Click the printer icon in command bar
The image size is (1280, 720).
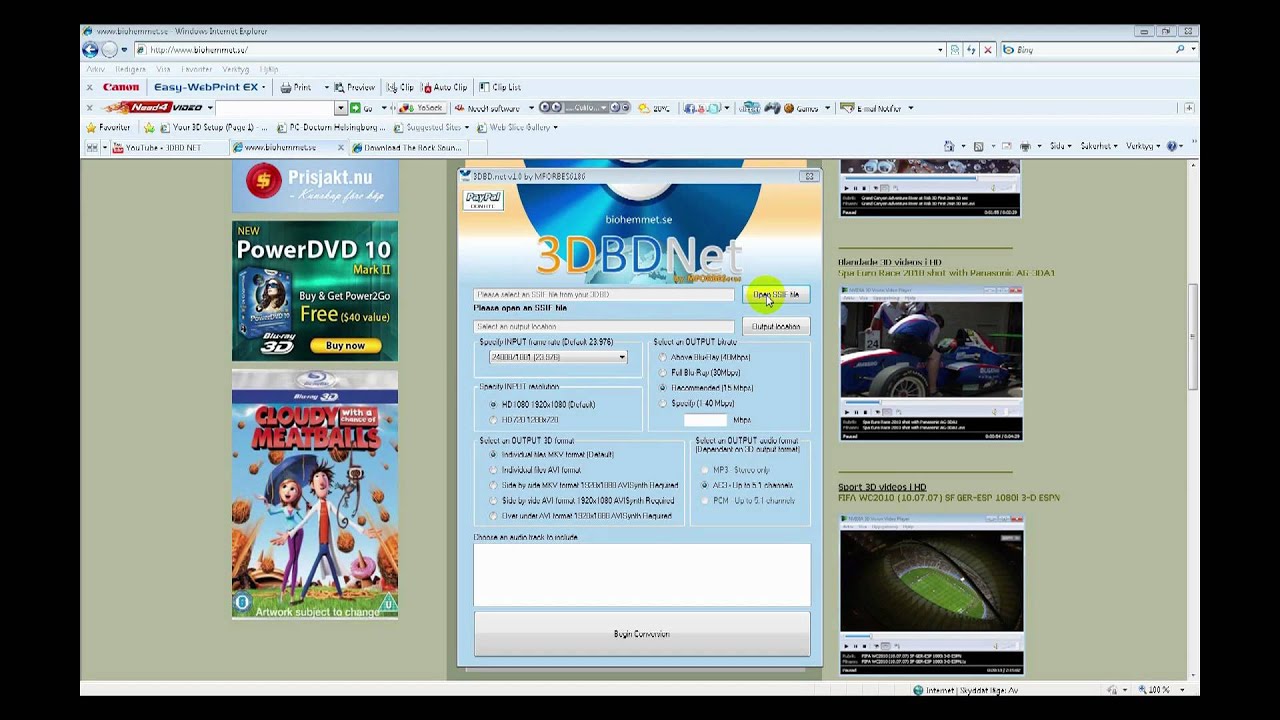coord(1025,146)
